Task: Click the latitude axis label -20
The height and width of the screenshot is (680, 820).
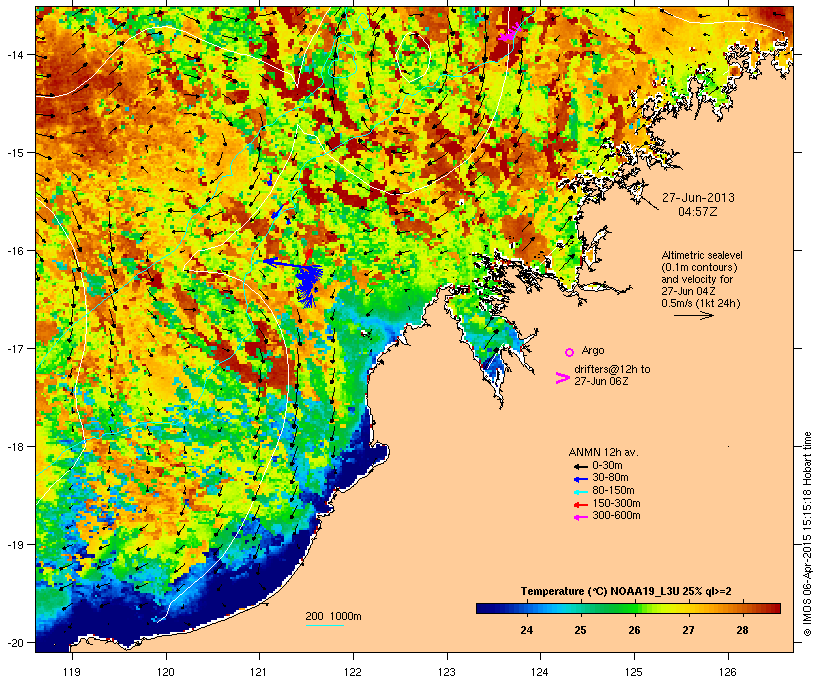Action: [x=15, y=642]
